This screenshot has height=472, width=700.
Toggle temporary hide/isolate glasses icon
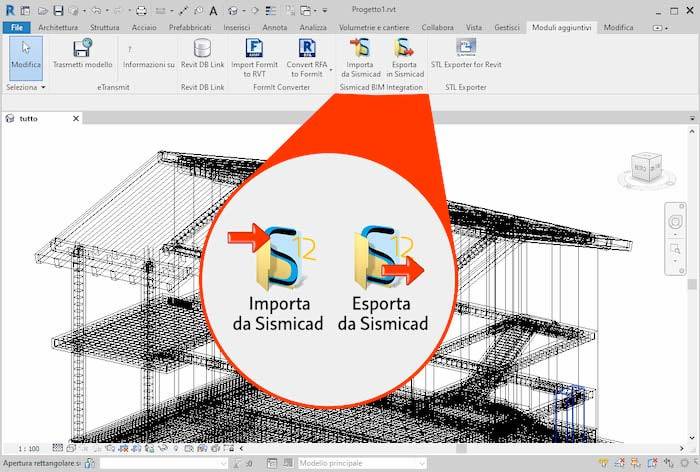click(163, 448)
